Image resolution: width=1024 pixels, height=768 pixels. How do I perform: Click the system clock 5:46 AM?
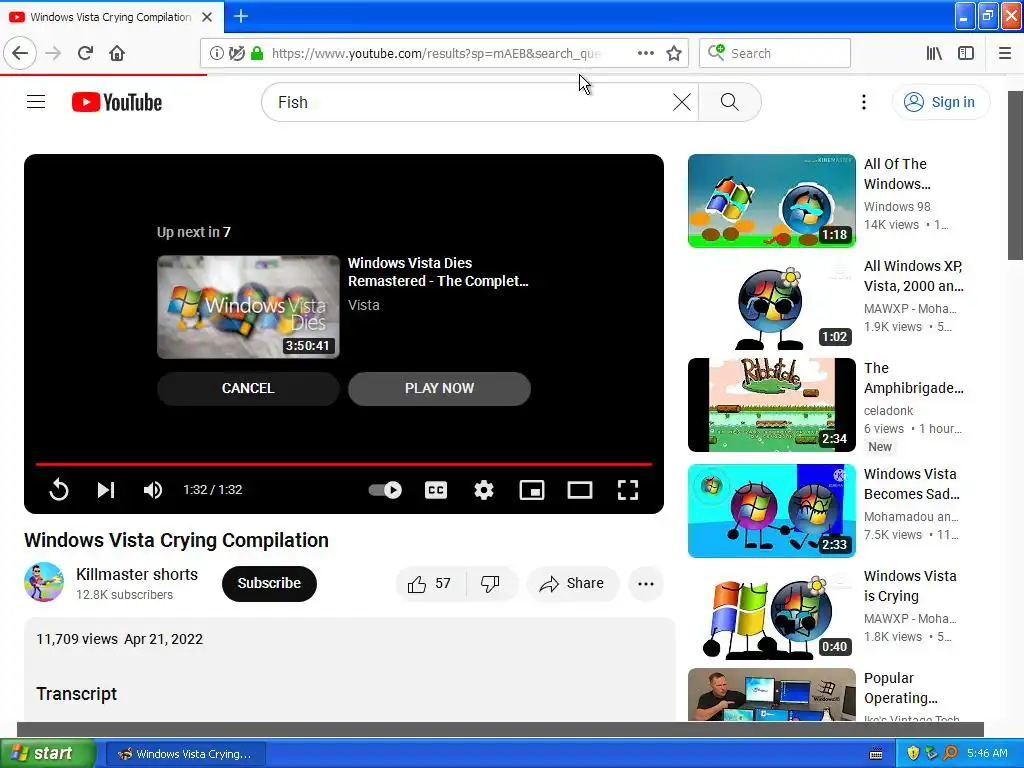click(987, 754)
